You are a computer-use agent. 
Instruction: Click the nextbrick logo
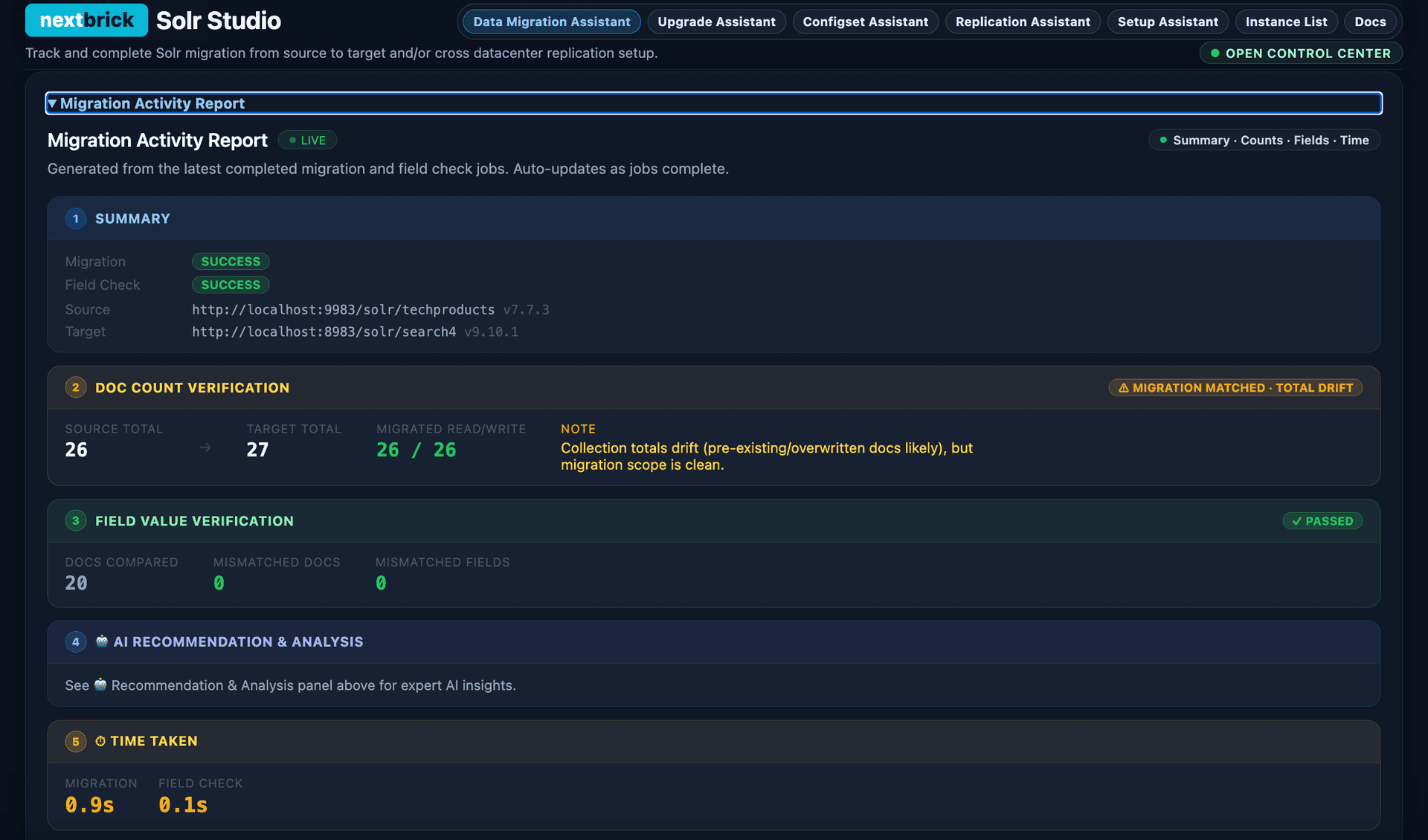[x=86, y=20]
